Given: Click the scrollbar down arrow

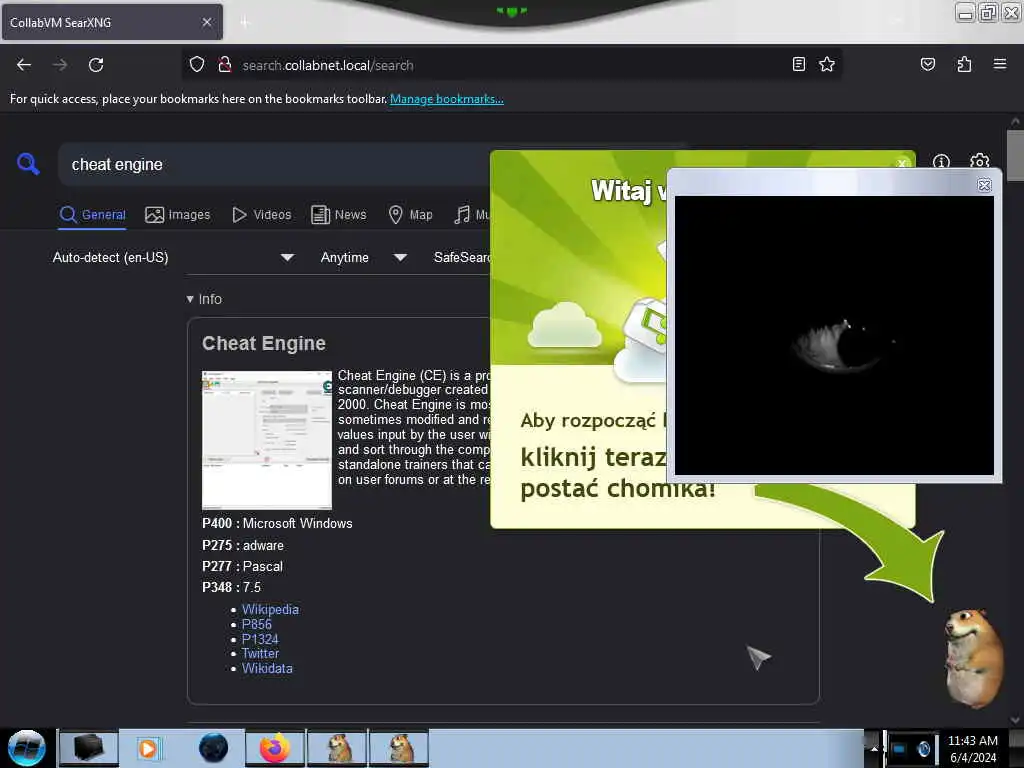Looking at the screenshot, I should coord(1015,720).
